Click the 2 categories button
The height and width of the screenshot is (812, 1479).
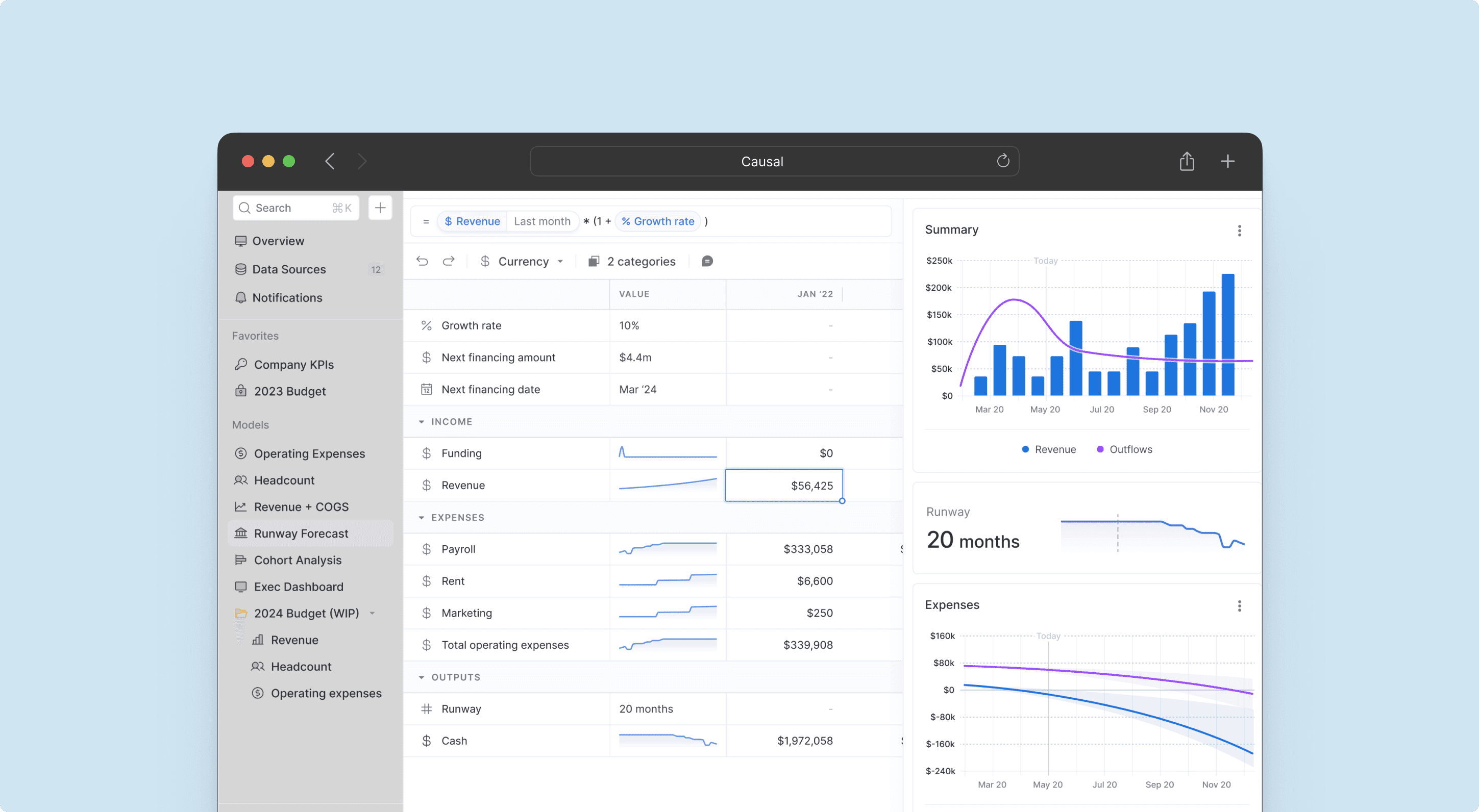pyautogui.click(x=632, y=261)
